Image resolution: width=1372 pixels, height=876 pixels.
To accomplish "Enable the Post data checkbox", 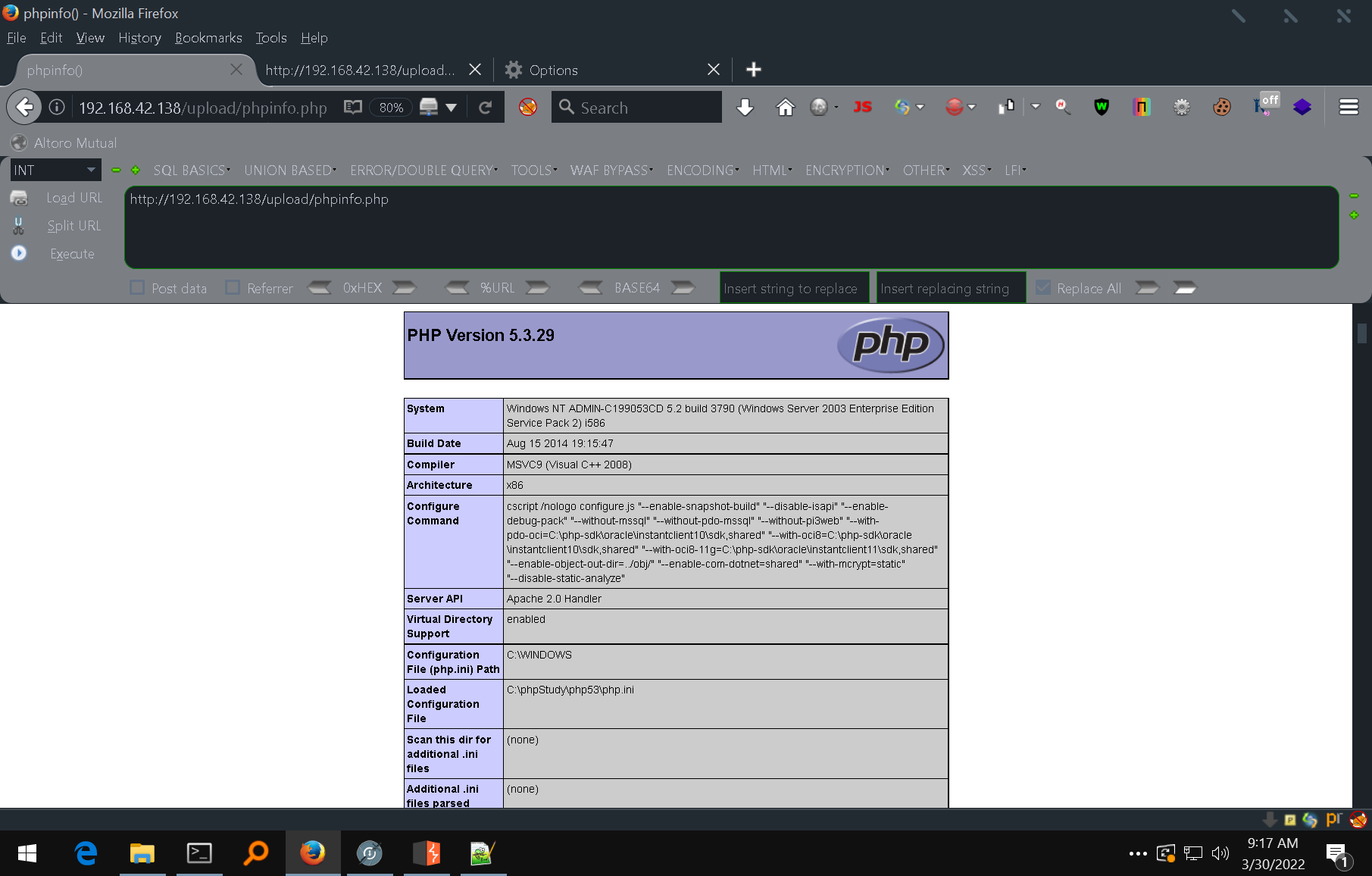I will pos(137,287).
